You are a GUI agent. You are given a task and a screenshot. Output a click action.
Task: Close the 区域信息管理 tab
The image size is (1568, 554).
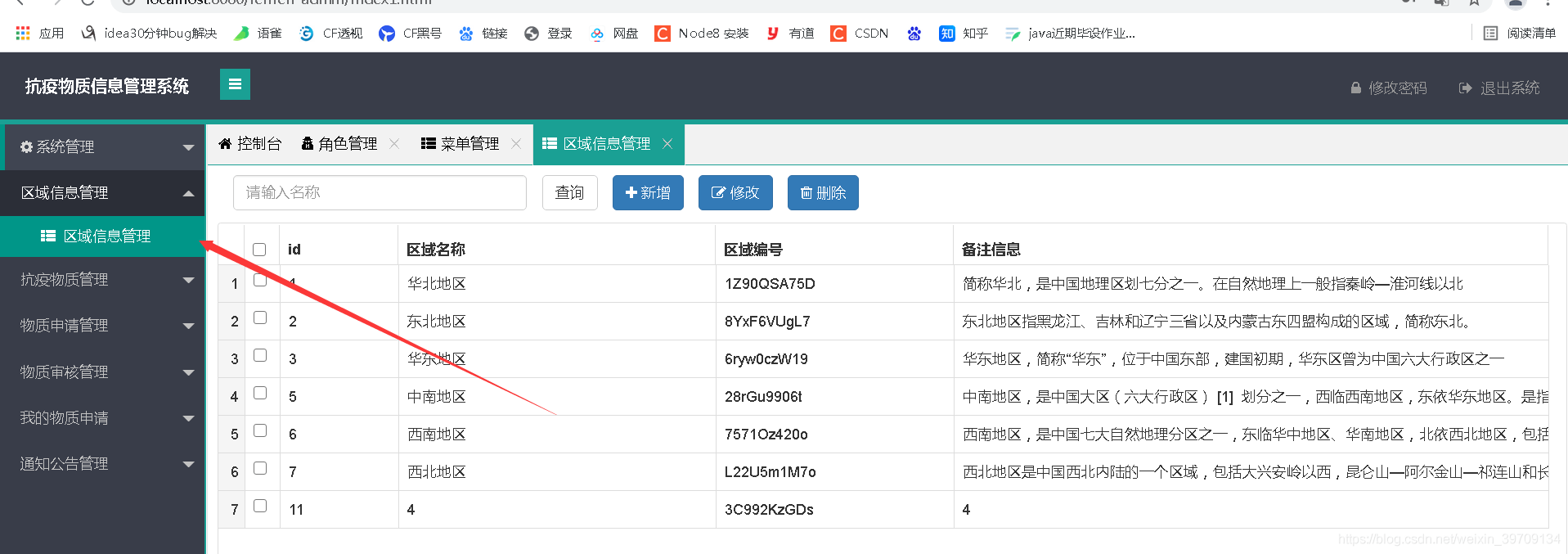pyautogui.click(x=667, y=143)
